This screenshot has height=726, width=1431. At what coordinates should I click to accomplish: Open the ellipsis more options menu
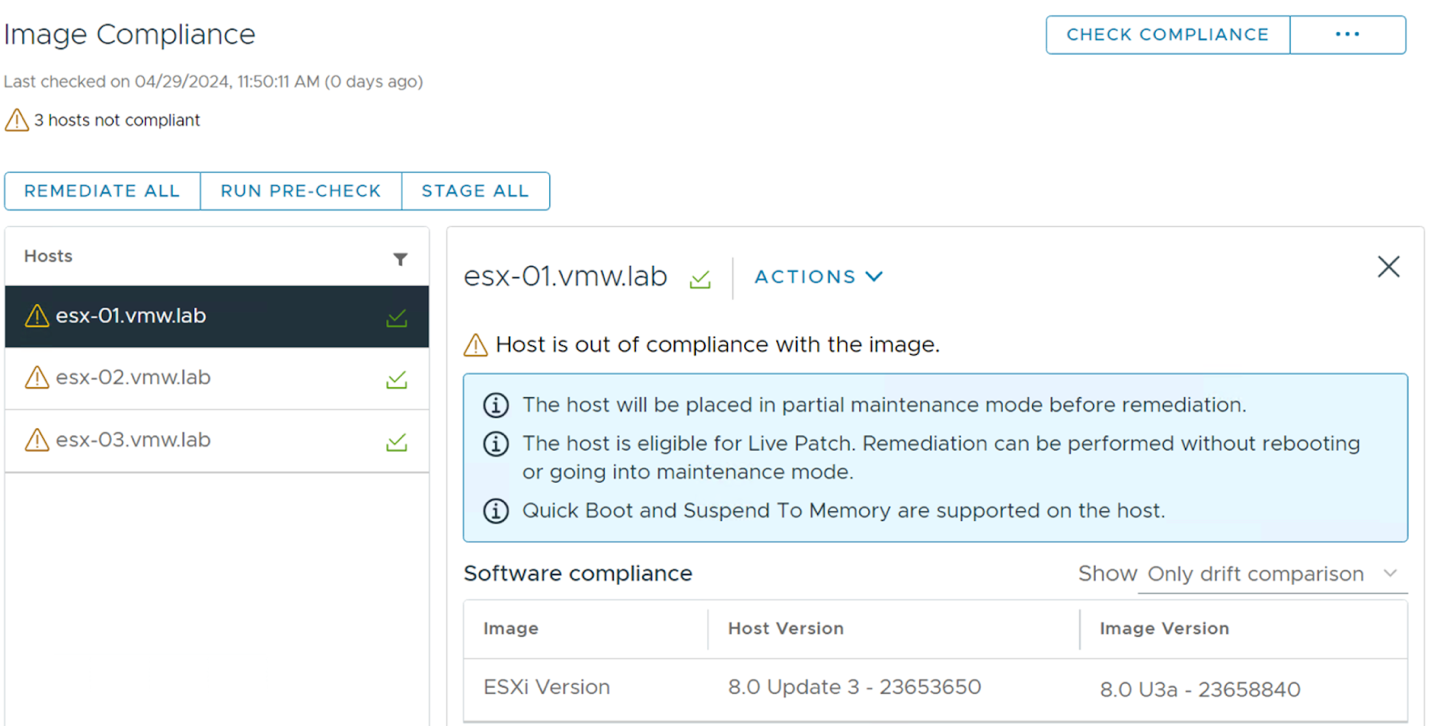pos(1348,34)
